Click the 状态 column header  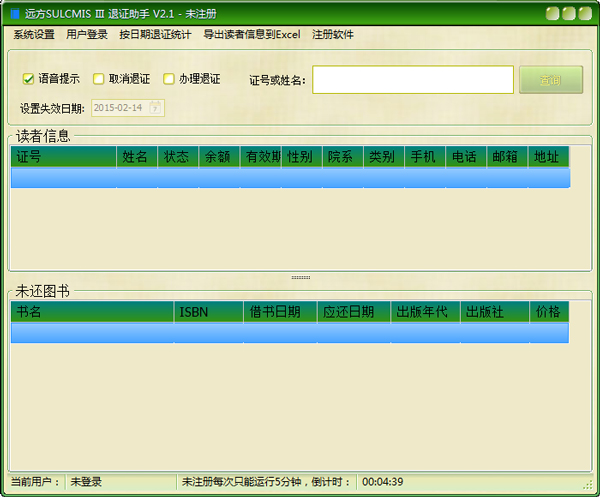coord(178,157)
